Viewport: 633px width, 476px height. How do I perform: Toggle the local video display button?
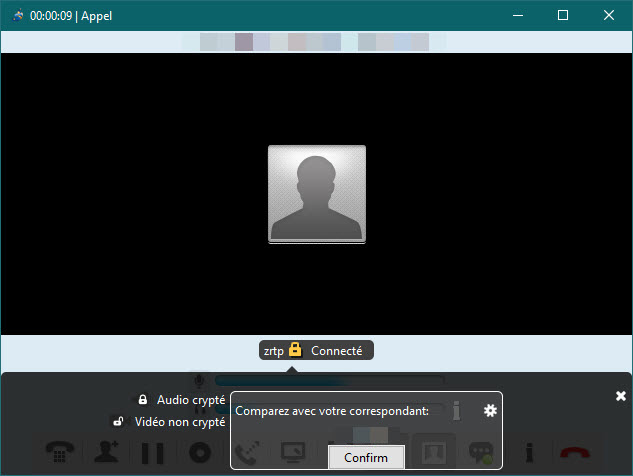click(x=435, y=453)
